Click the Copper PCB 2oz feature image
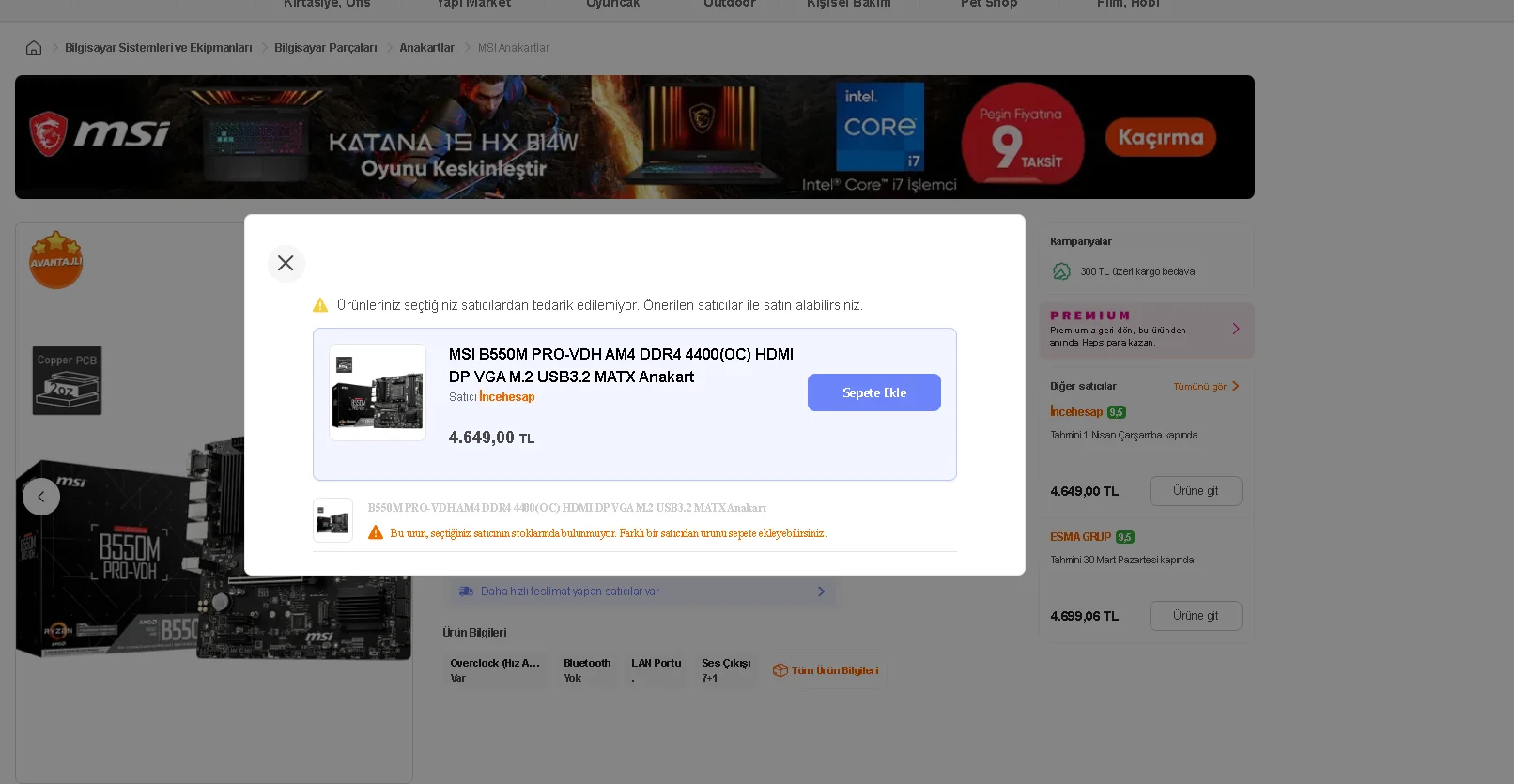This screenshot has height=784, width=1514. tap(68, 380)
